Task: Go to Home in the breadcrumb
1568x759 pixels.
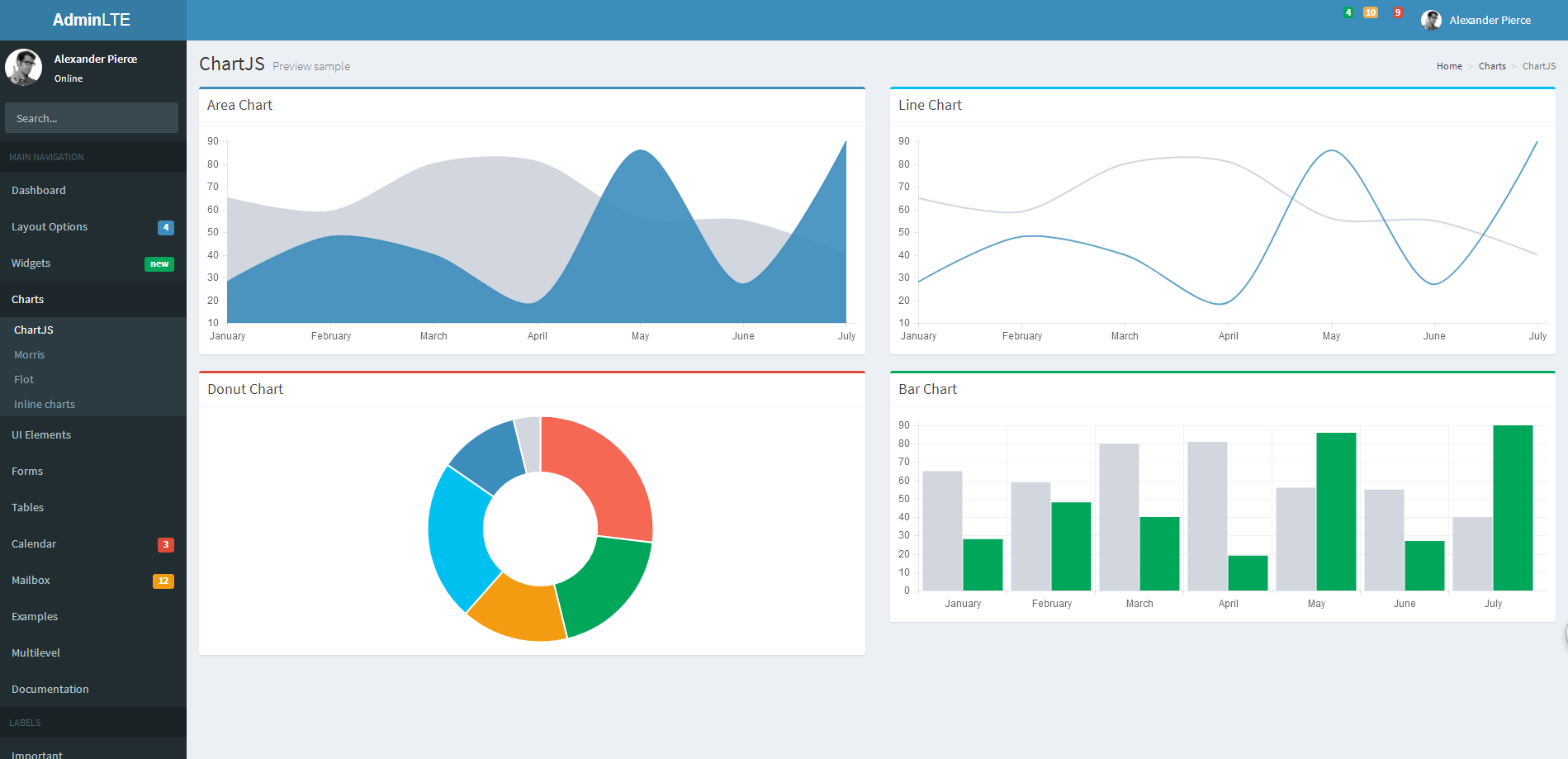Action: click(1449, 66)
